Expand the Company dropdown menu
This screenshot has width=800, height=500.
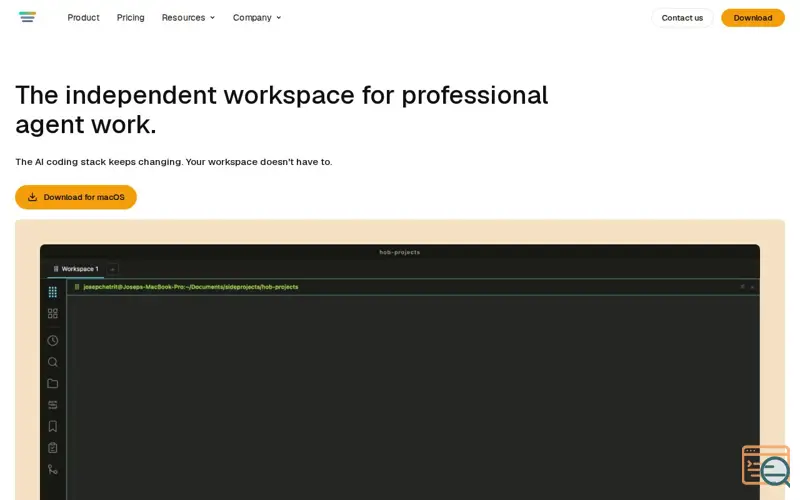tap(257, 17)
